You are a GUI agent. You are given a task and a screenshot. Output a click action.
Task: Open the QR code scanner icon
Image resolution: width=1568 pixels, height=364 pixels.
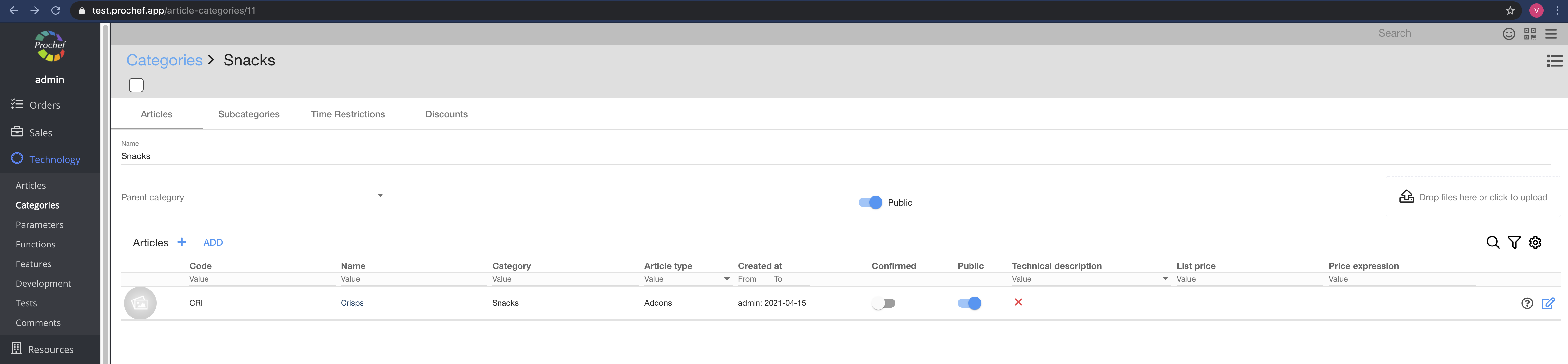click(1529, 34)
